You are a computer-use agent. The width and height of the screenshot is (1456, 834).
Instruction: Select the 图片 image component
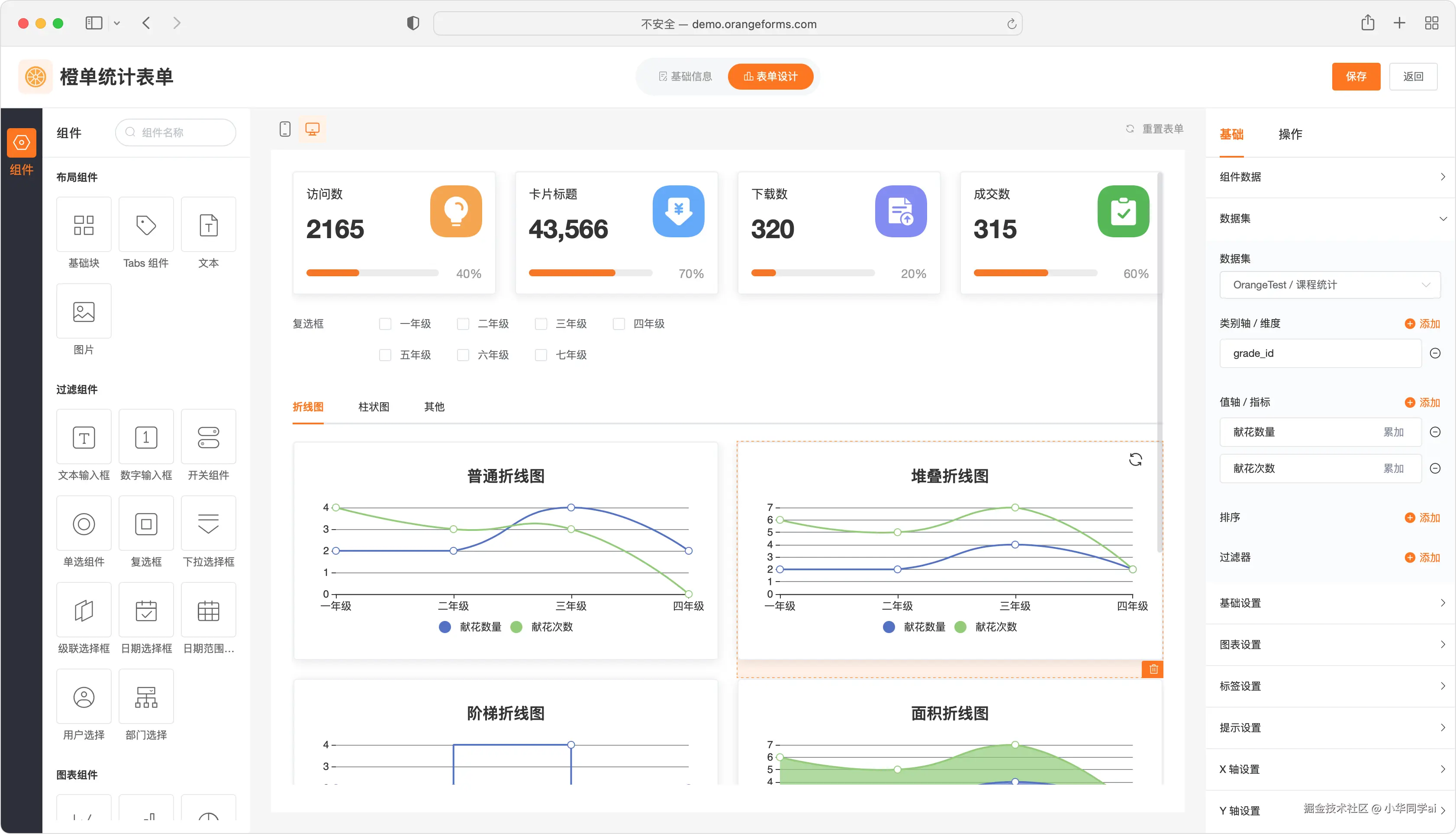(x=84, y=311)
